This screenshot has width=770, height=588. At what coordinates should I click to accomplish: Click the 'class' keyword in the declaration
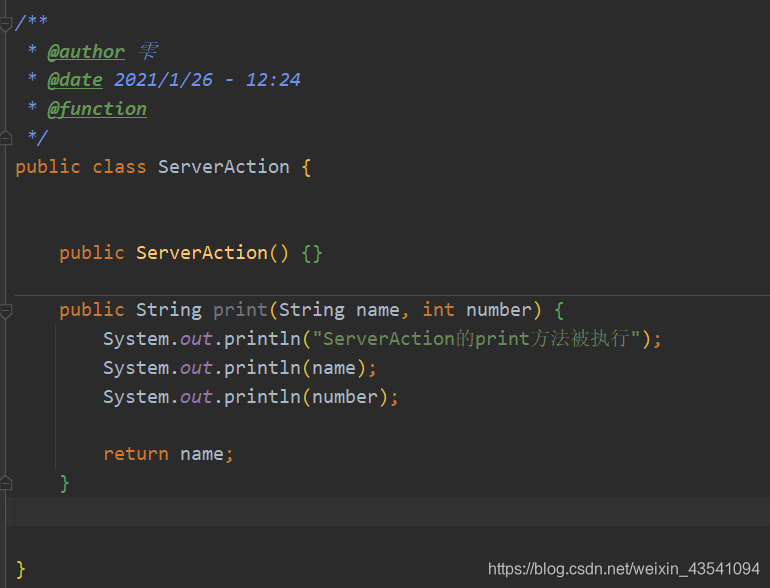(119, 167)
